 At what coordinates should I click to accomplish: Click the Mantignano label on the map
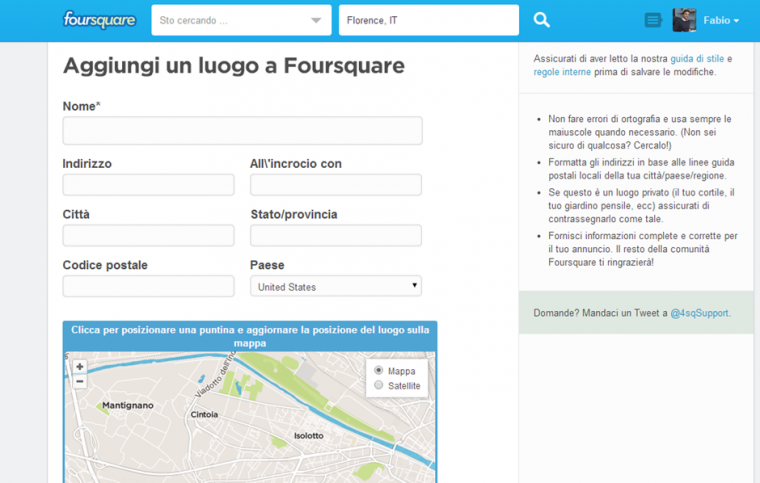(x=127, y=405)
